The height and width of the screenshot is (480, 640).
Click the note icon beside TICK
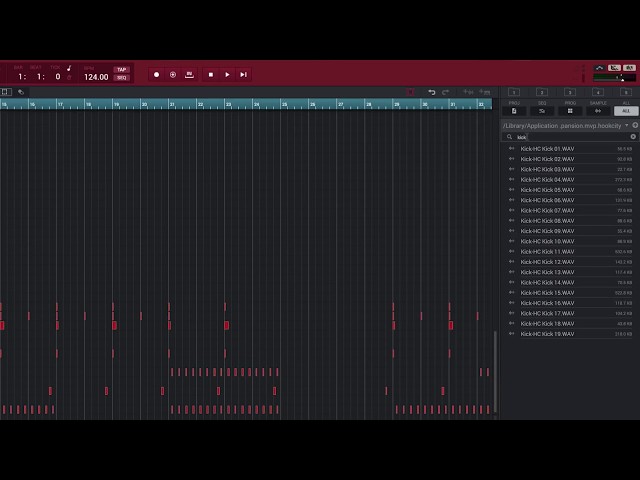[69, 68]
